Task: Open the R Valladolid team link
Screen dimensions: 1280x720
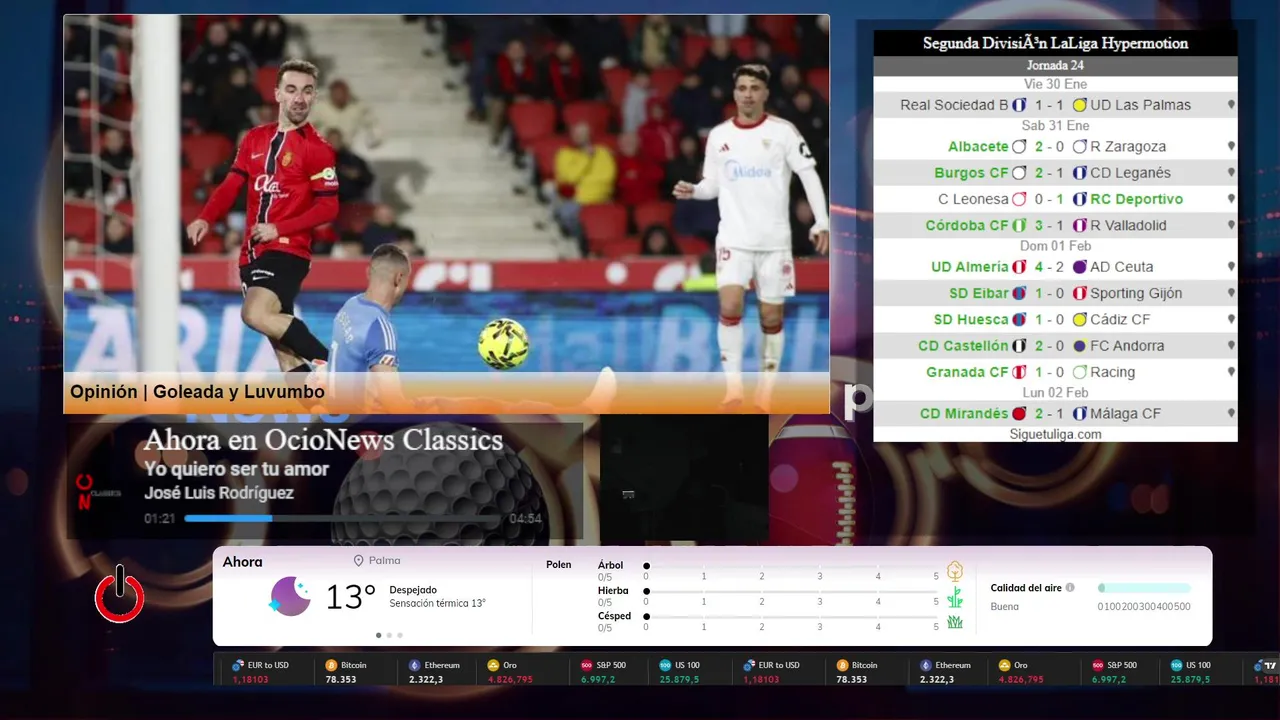Action: point(1128,225)
